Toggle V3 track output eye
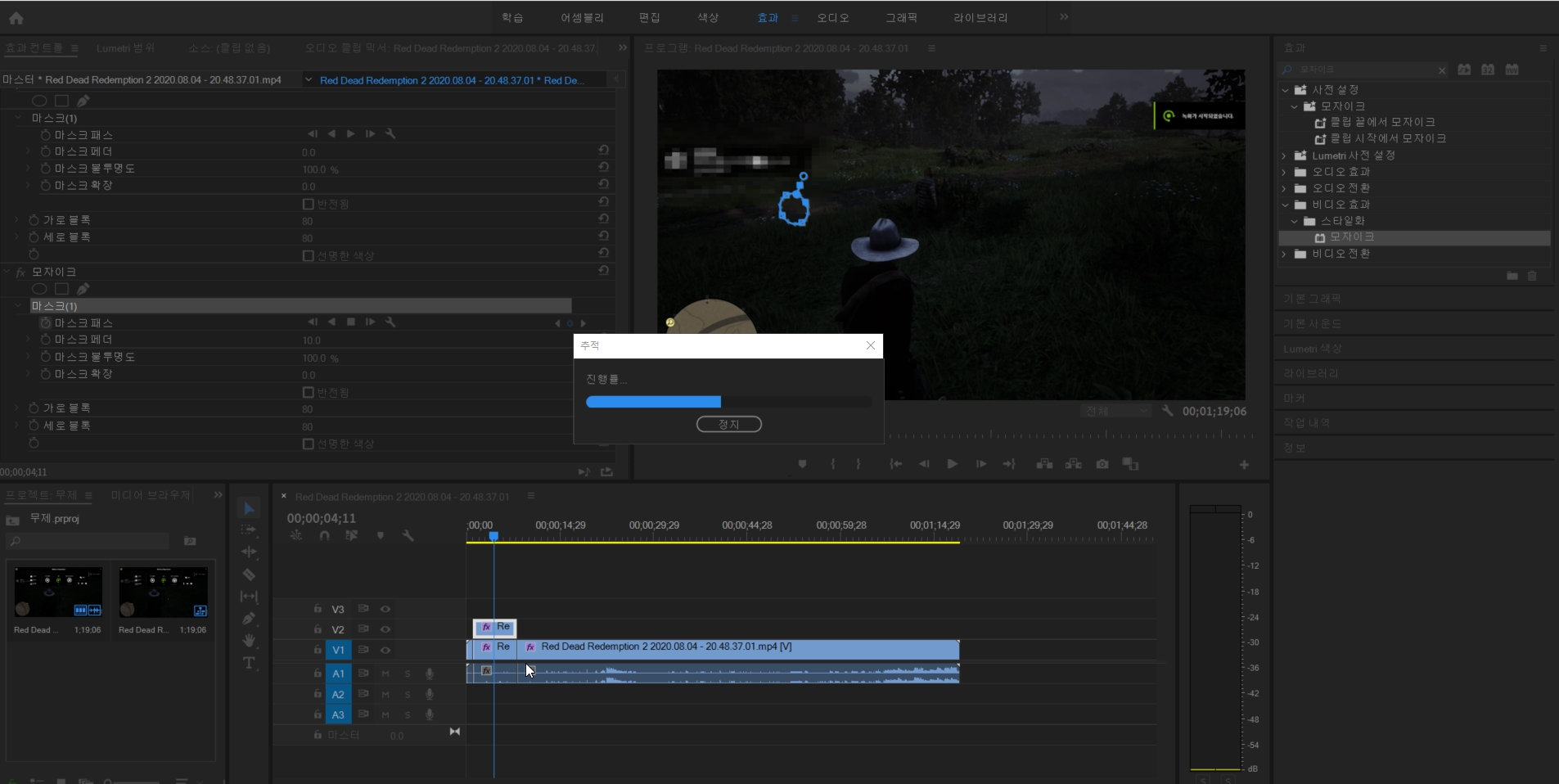The width and height of the screenshot is (1559, 784). coord(385,609)
